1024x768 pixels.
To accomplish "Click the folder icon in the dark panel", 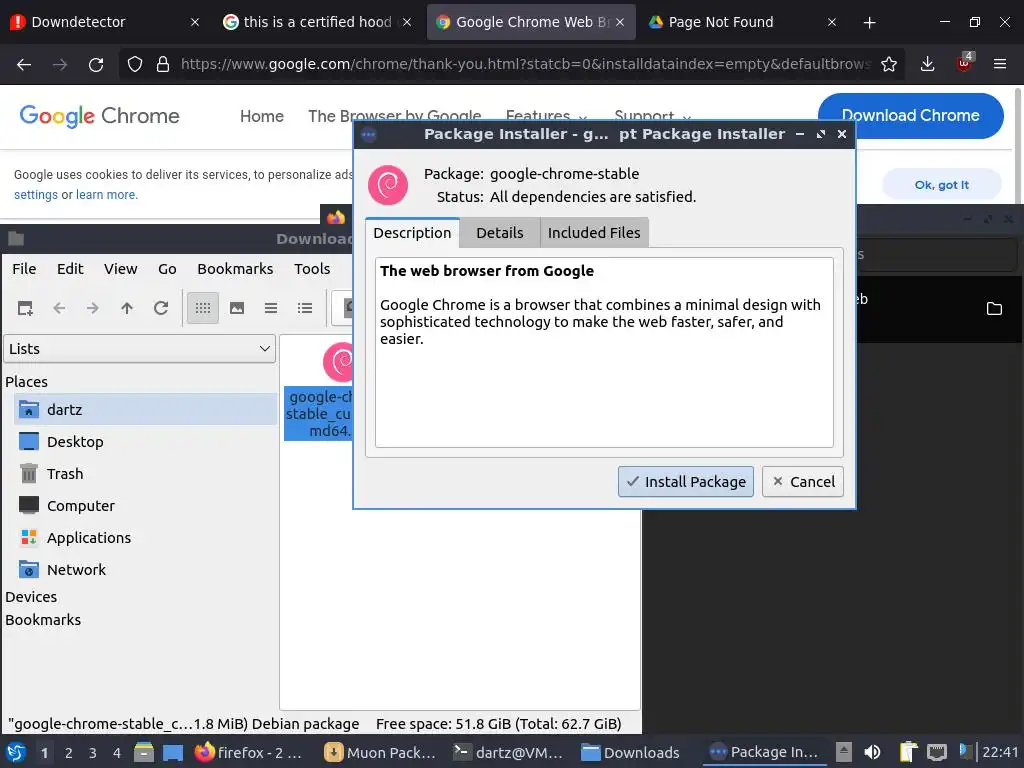I will [994, 308].
